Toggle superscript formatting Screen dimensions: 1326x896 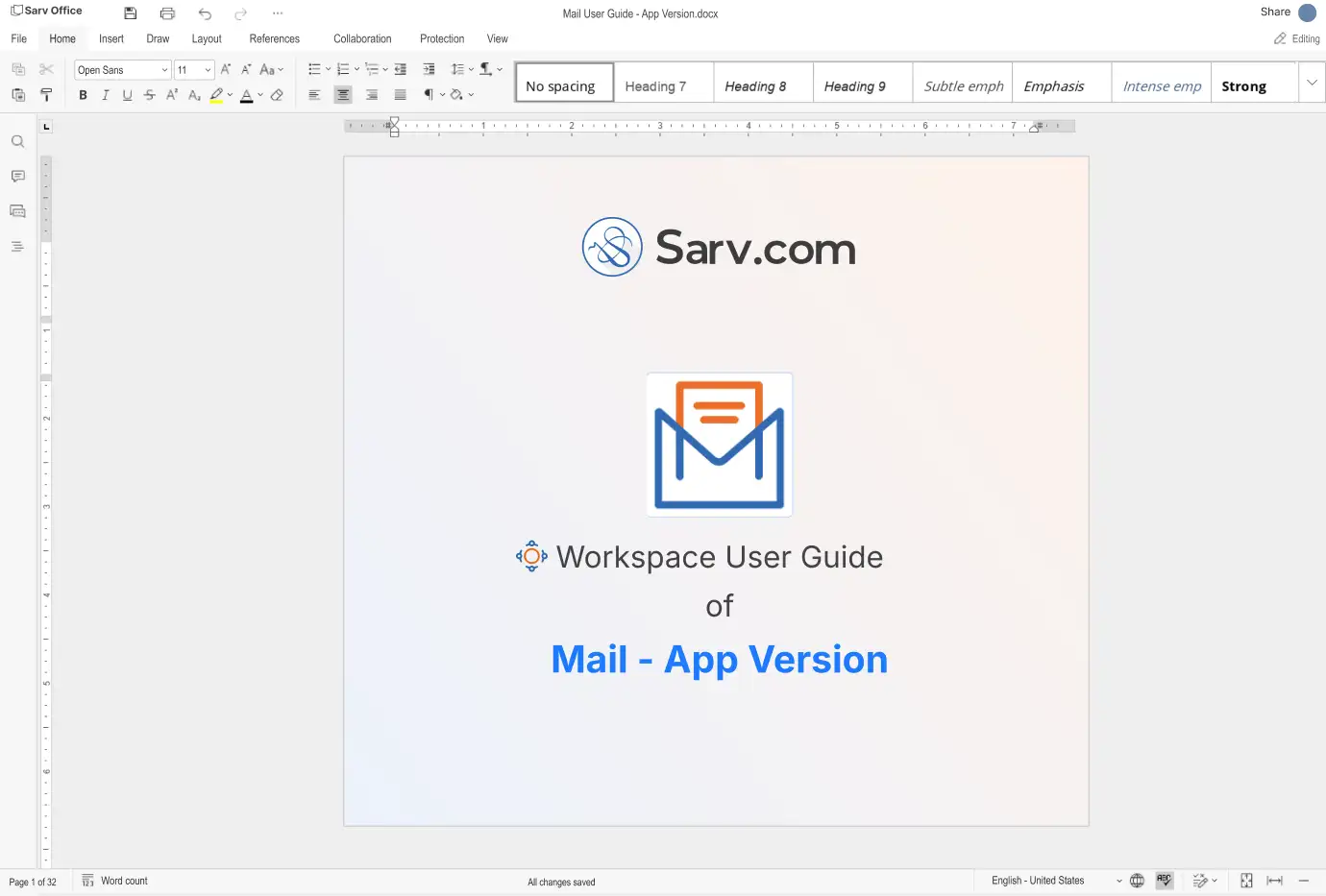pyautogui.click(x=171, y=95)
